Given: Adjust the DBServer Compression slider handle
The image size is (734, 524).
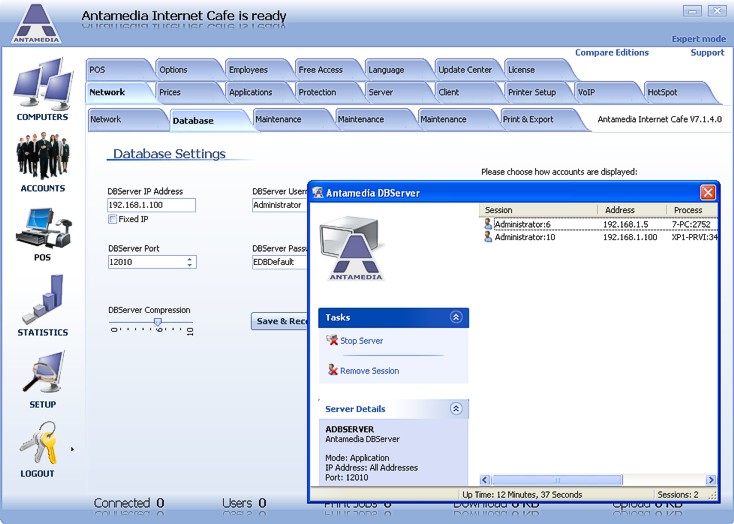Looking at the screenshot, I should [x=158, y=322].
